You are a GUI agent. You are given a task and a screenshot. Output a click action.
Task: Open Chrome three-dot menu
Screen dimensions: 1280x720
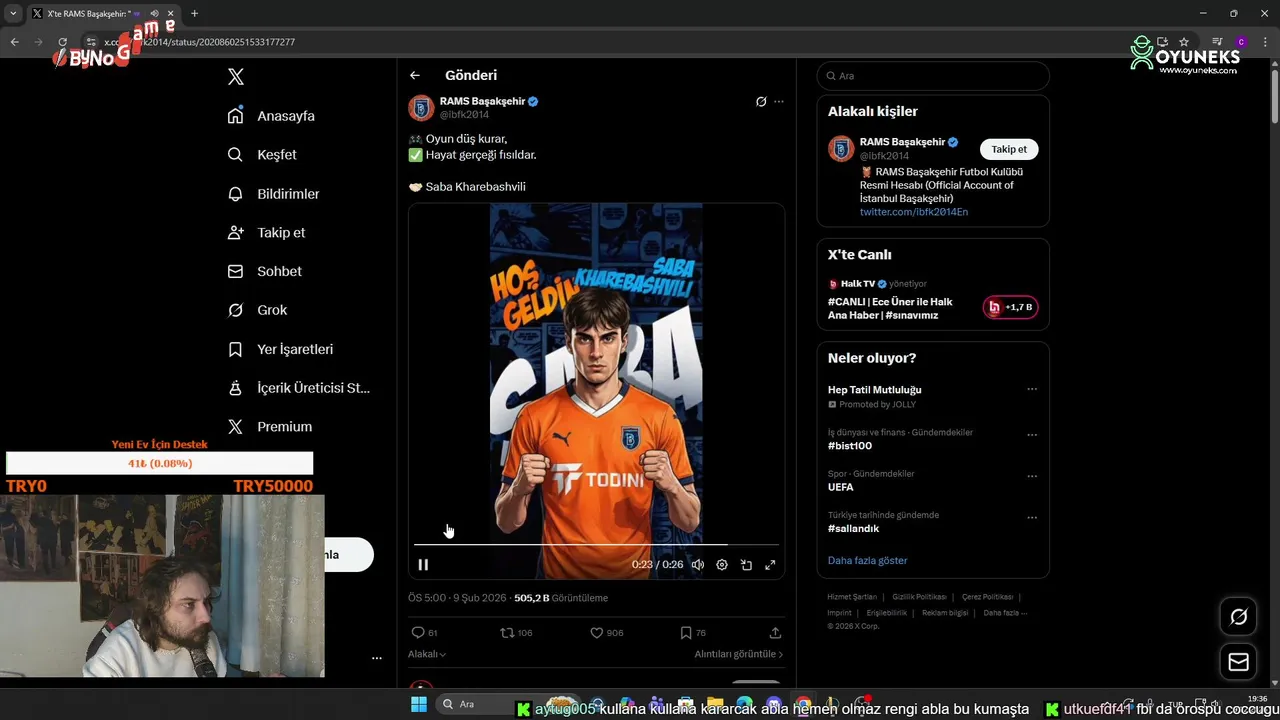tap(1264, 42)
